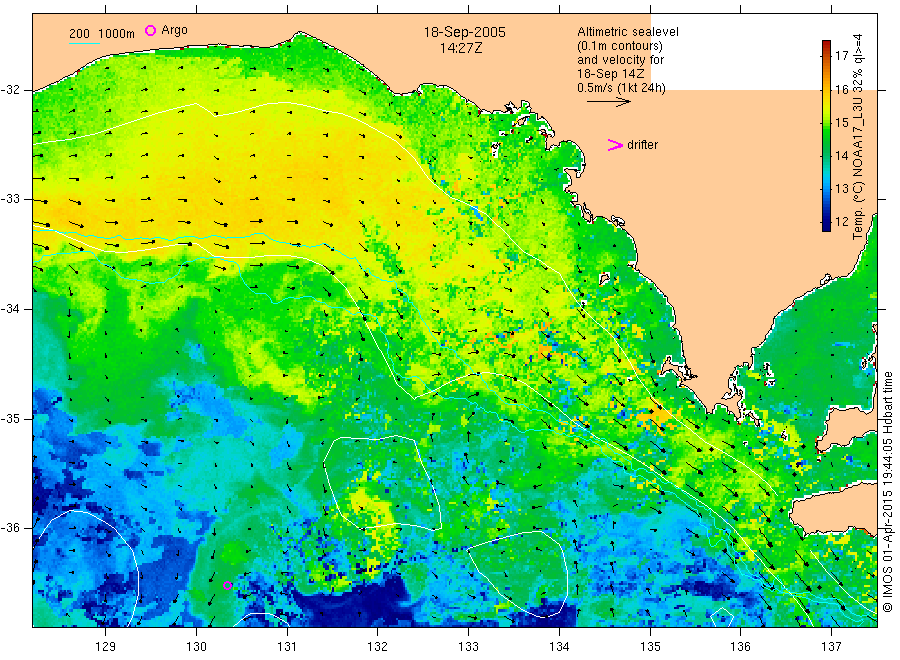The height and width of the screenshot is (660, 900).
Task: Click the 14 label on color bar
Action: click(841, 155)
